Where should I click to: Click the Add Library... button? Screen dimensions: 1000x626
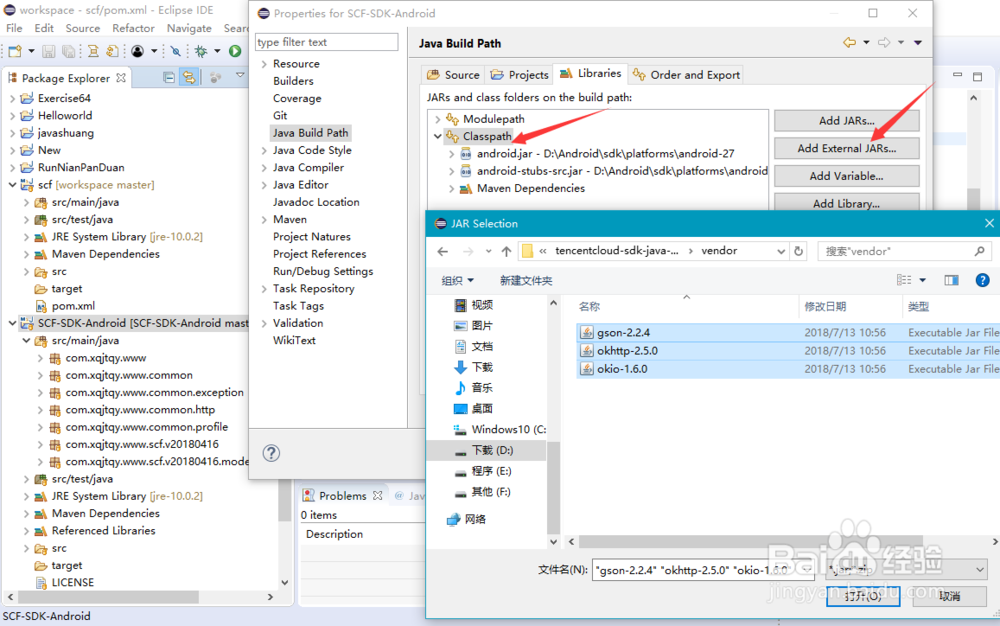pos(846,203)
